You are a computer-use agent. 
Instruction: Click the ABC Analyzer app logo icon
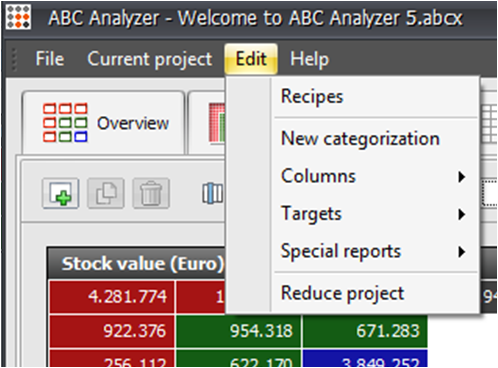tap(18, 17)
